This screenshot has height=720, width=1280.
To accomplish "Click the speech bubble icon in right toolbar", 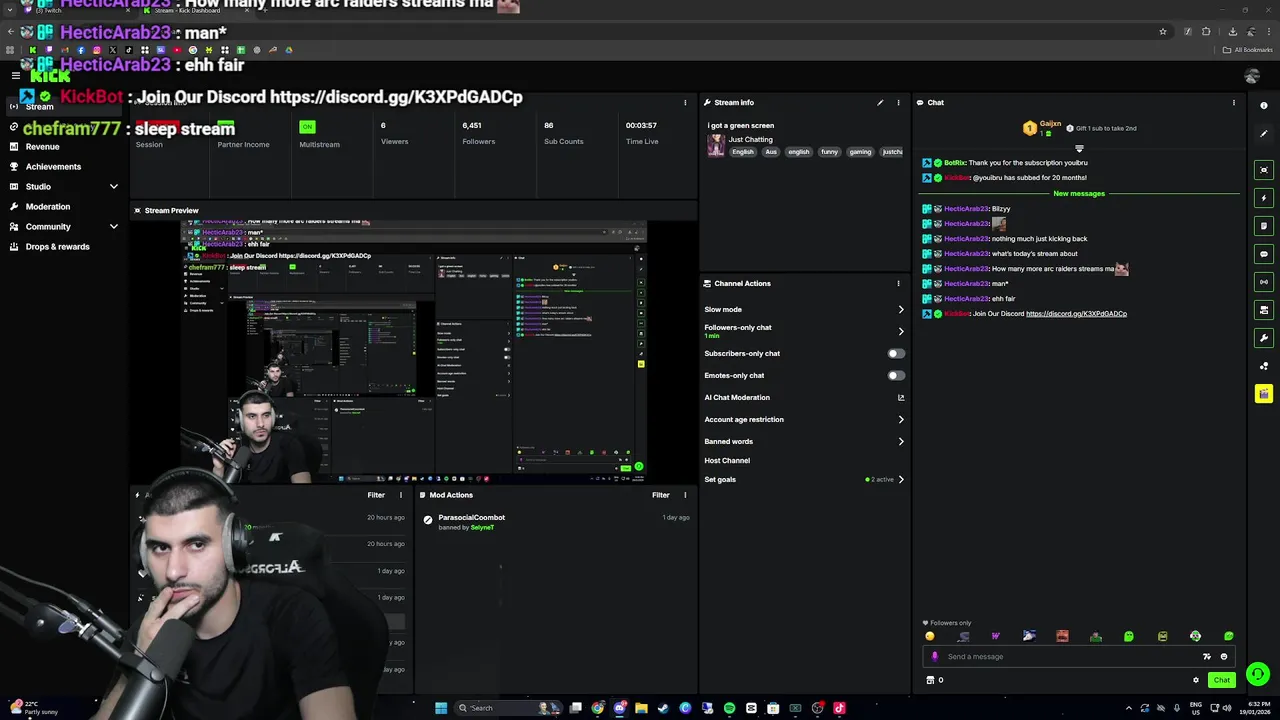I will [1264, 254].
